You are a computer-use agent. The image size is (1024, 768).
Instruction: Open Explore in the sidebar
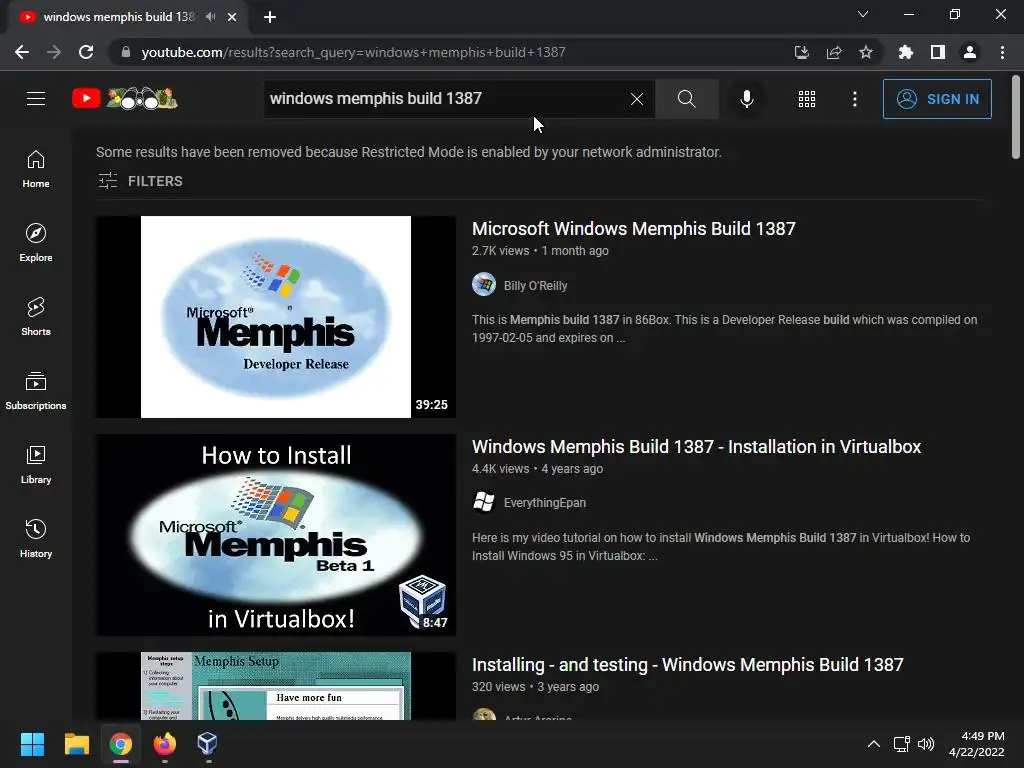36,242
